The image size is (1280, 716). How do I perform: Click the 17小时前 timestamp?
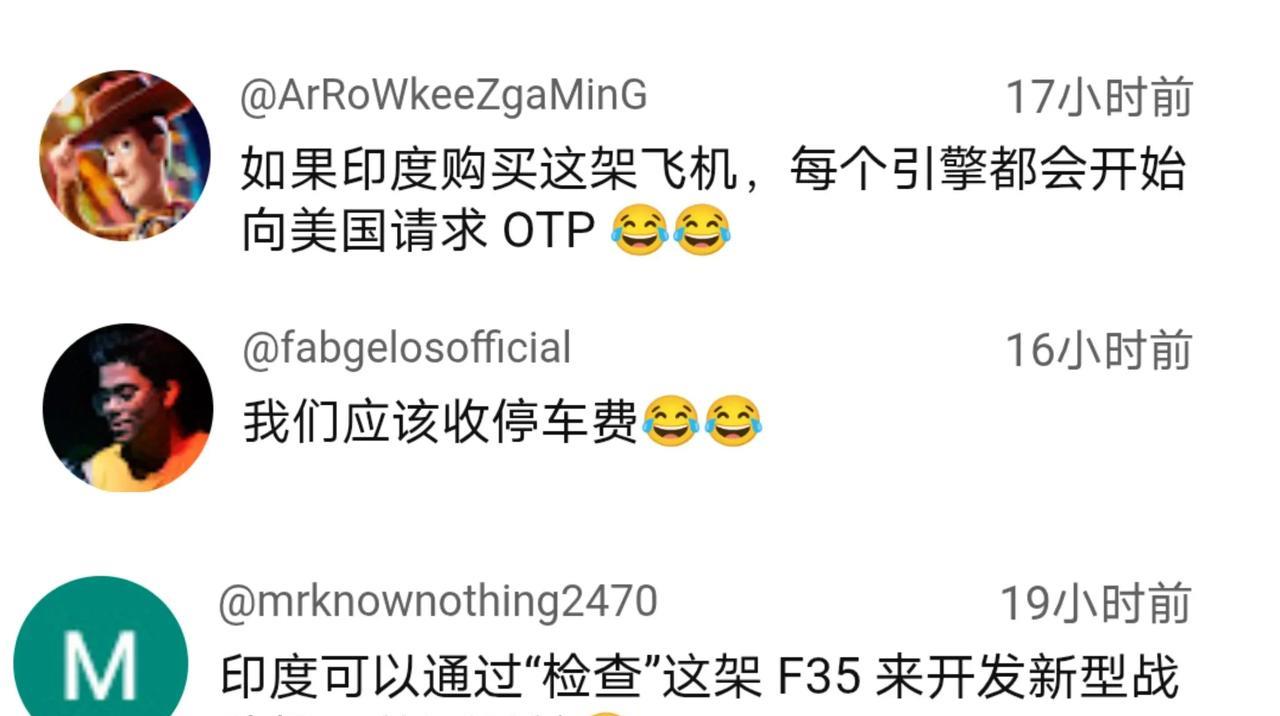pyautogui.click(x=1099, y=98)
